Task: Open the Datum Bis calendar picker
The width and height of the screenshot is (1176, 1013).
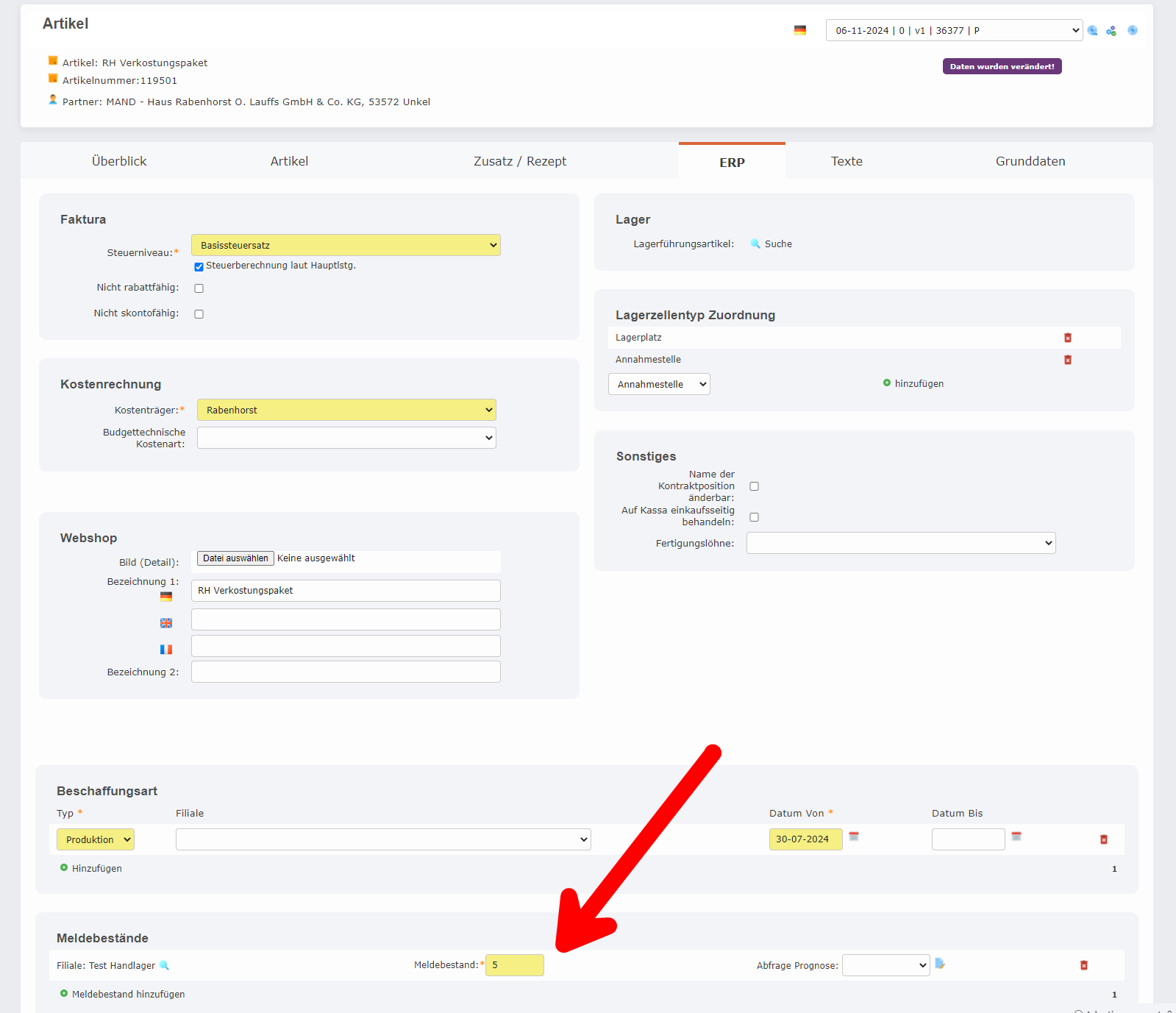Action: coord(1016,836)
